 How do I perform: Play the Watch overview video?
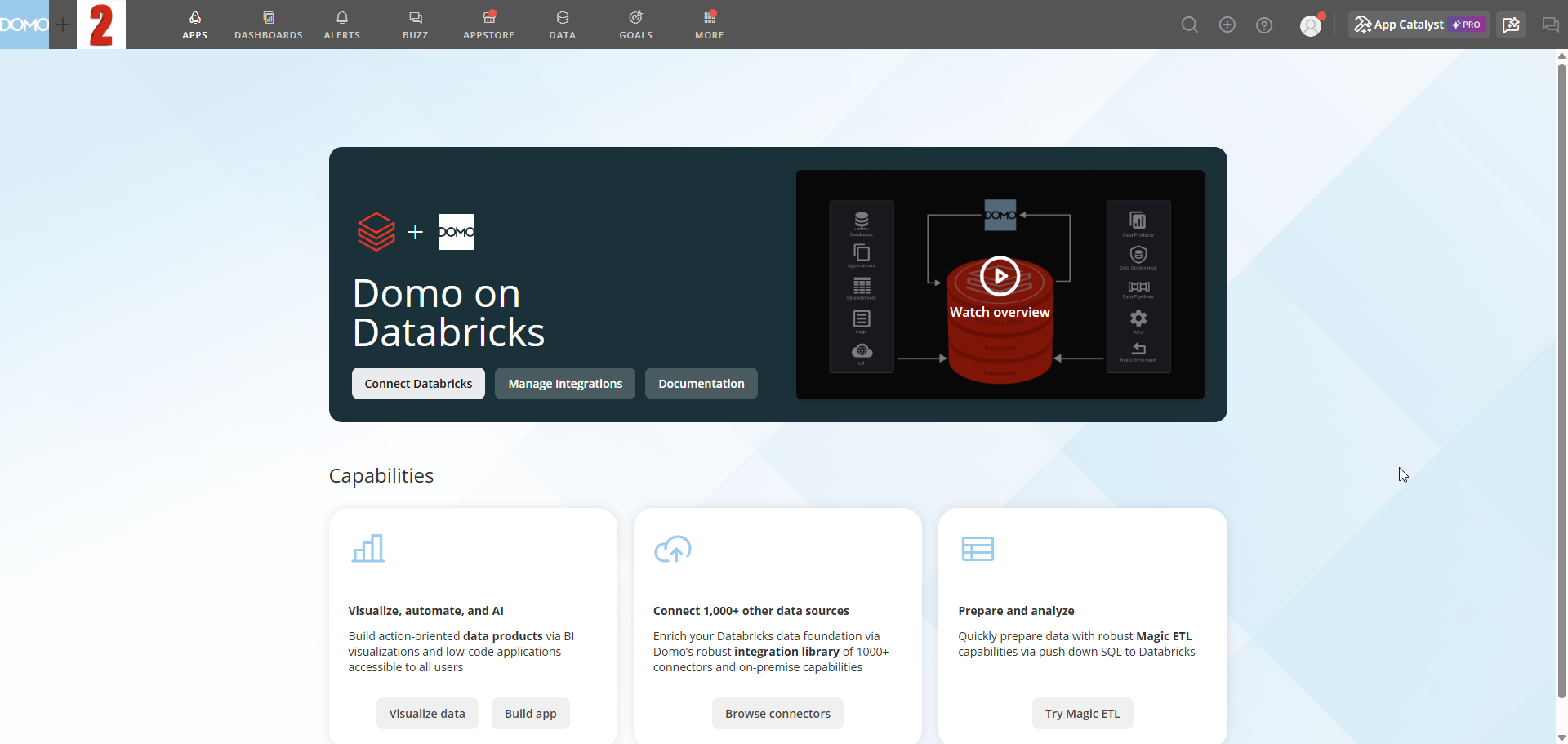click(1000, 276)
